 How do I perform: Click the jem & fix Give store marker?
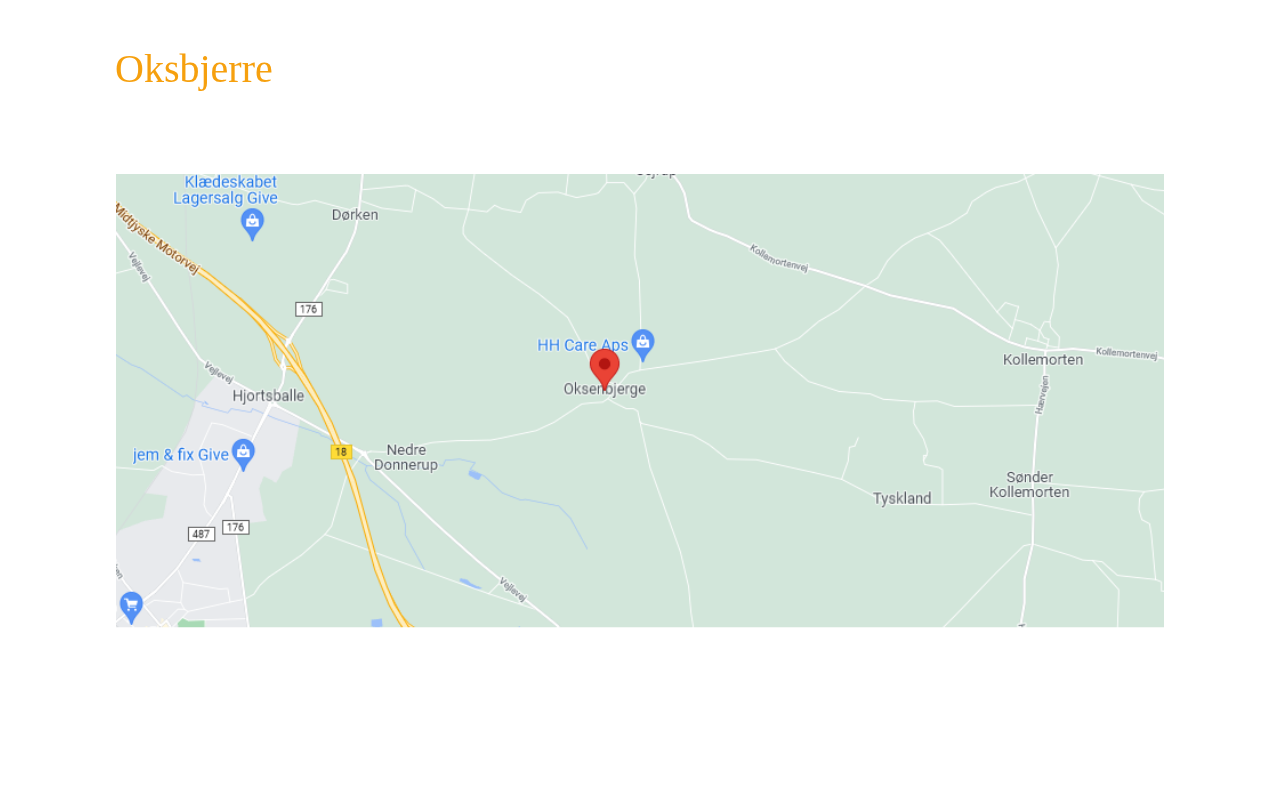243,455
